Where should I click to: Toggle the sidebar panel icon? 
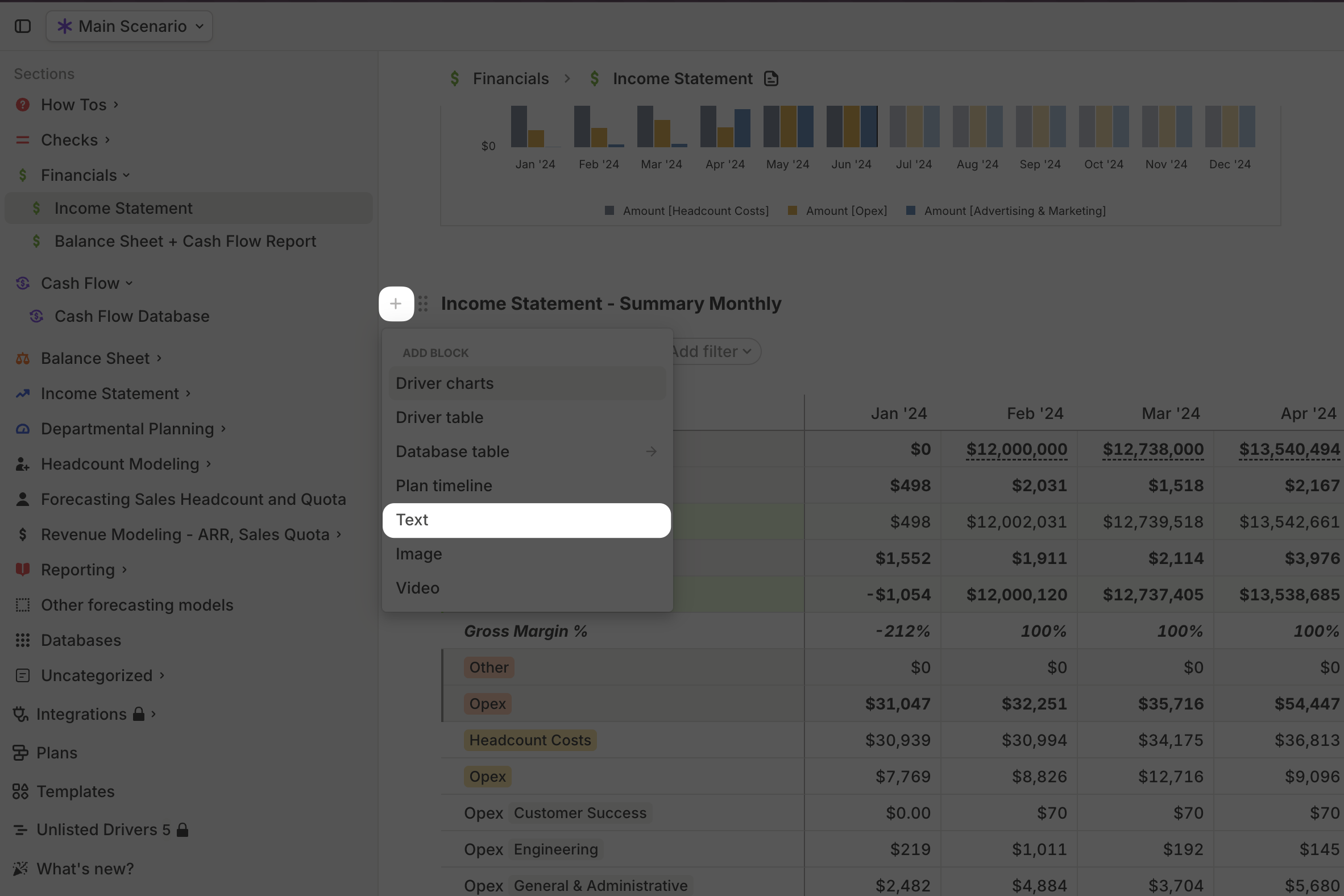(x=22, y=26)
